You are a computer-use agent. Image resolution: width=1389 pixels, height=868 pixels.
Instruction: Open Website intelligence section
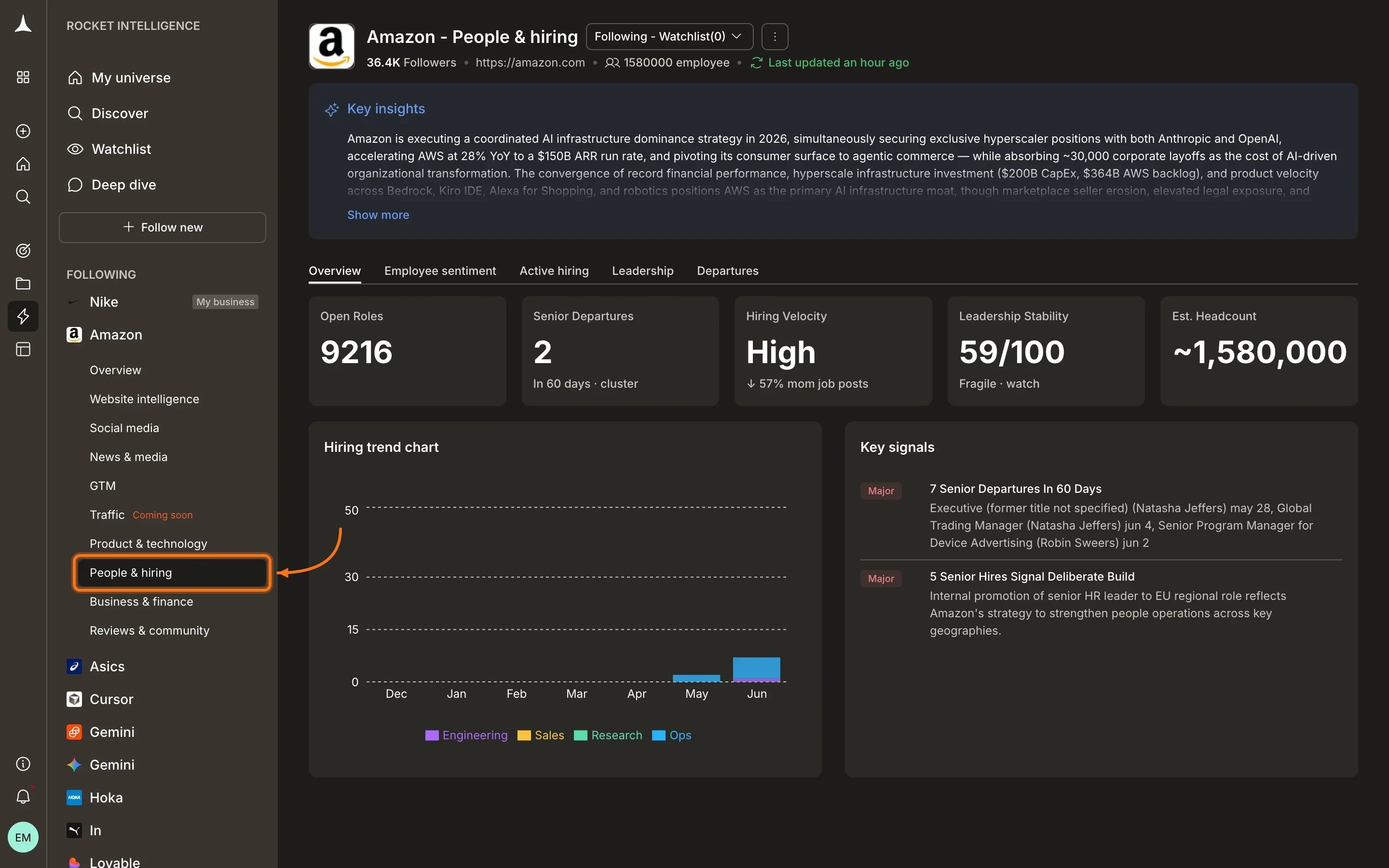[144, 399]
